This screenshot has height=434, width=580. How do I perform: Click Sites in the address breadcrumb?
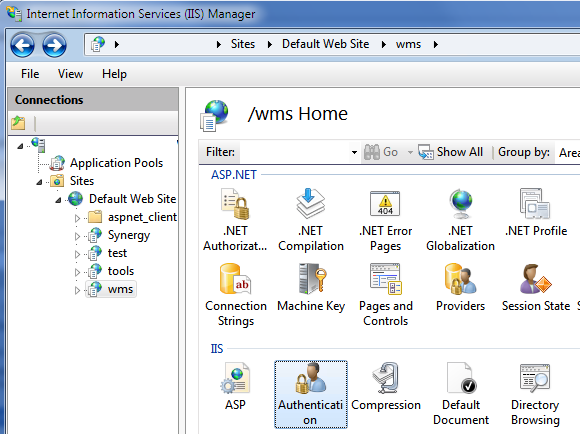[x=243, y=44]
